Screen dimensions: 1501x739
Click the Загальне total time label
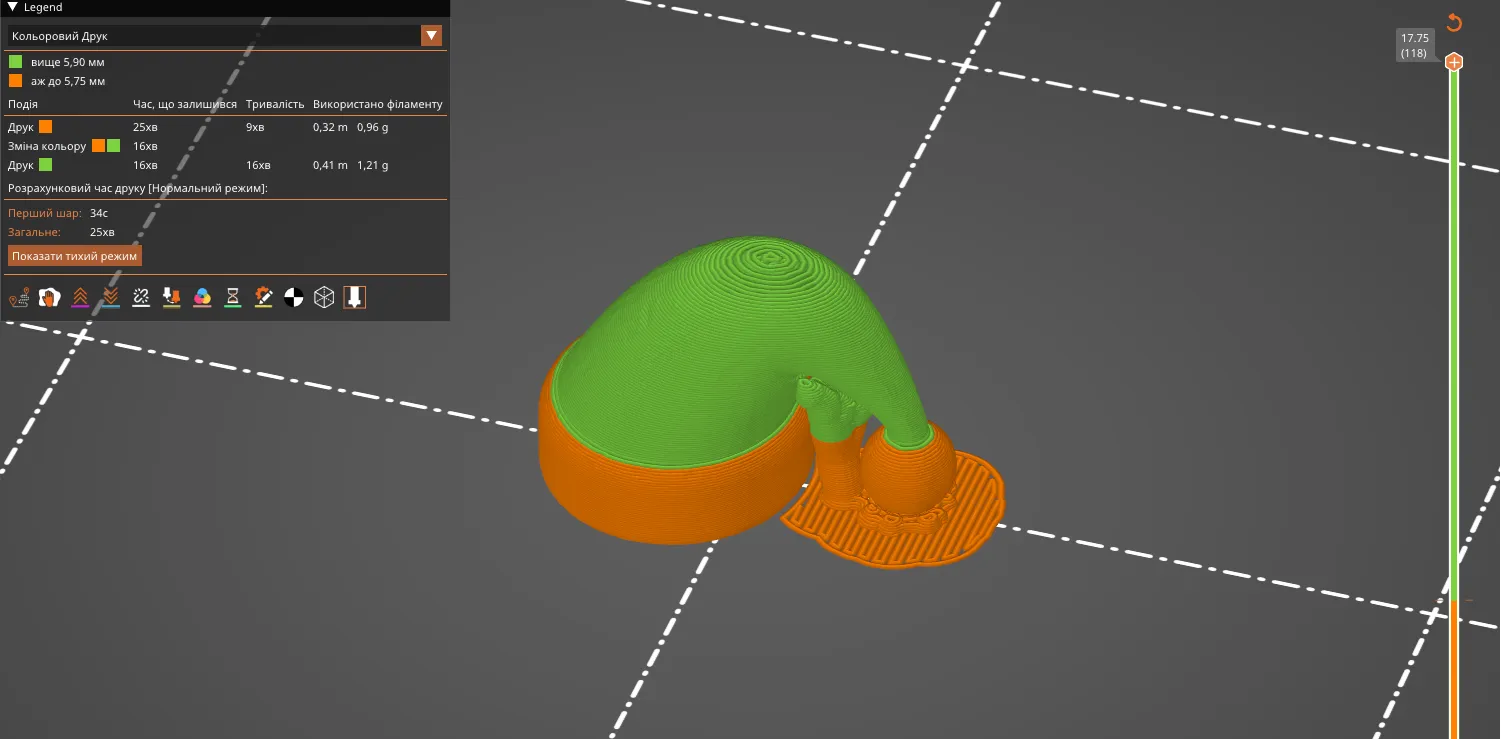(x=35, y=232)
